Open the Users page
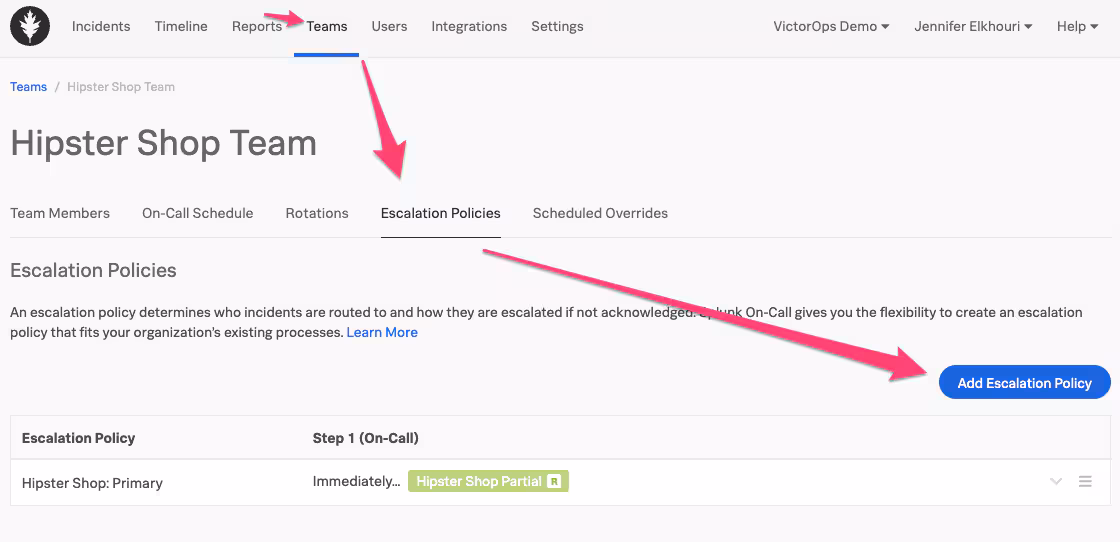The width and height of the screenshot is (1120, 542). [x=389, y=27]
